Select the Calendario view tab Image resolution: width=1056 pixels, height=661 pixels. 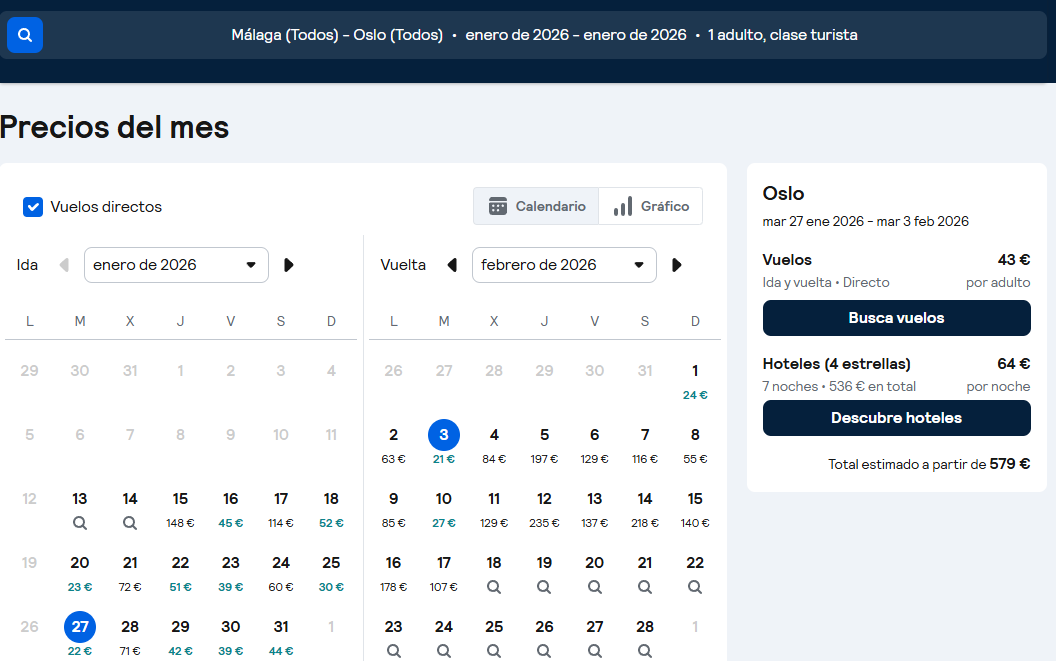click(537, 206)
